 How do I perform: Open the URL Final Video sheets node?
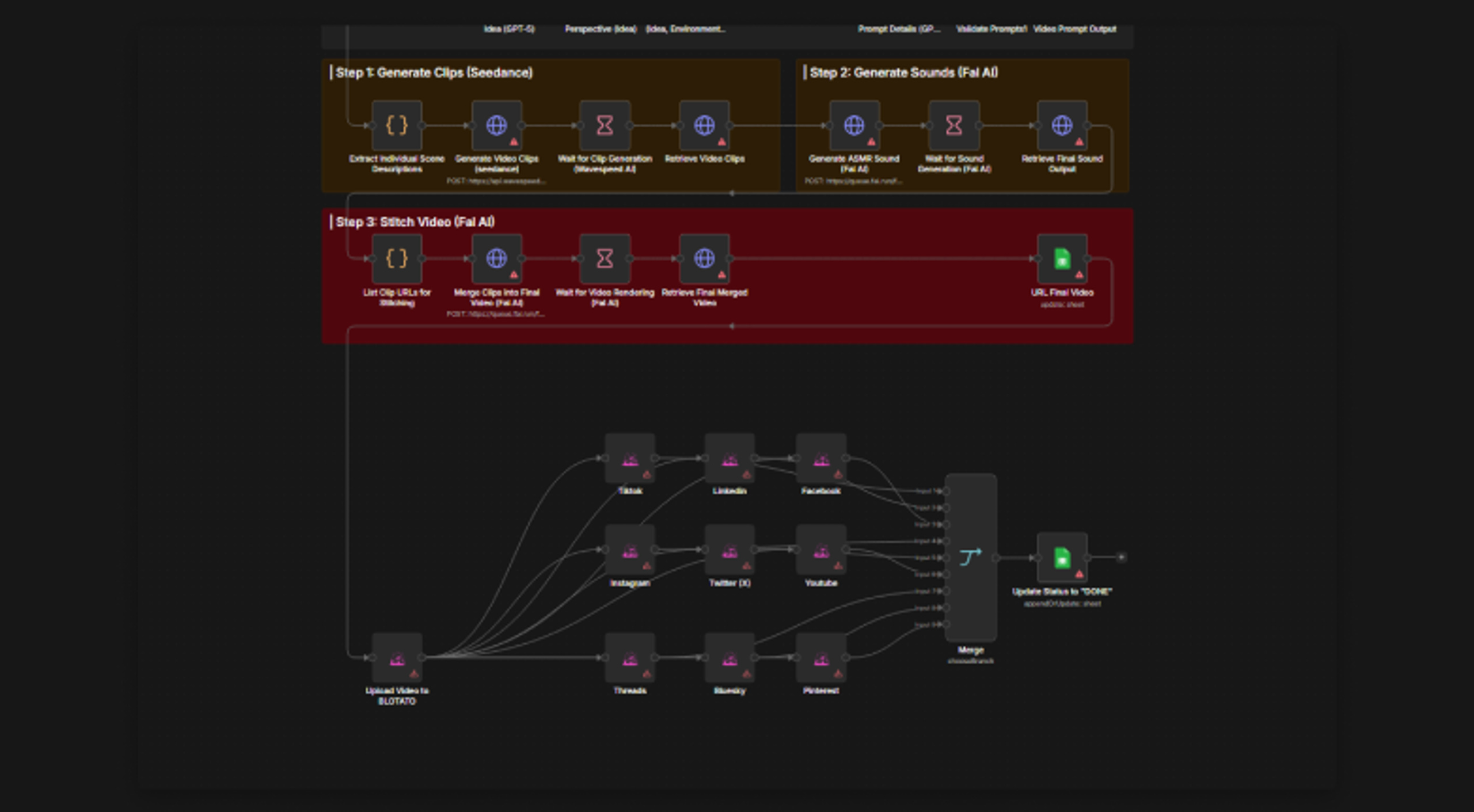coord(1062,259)
